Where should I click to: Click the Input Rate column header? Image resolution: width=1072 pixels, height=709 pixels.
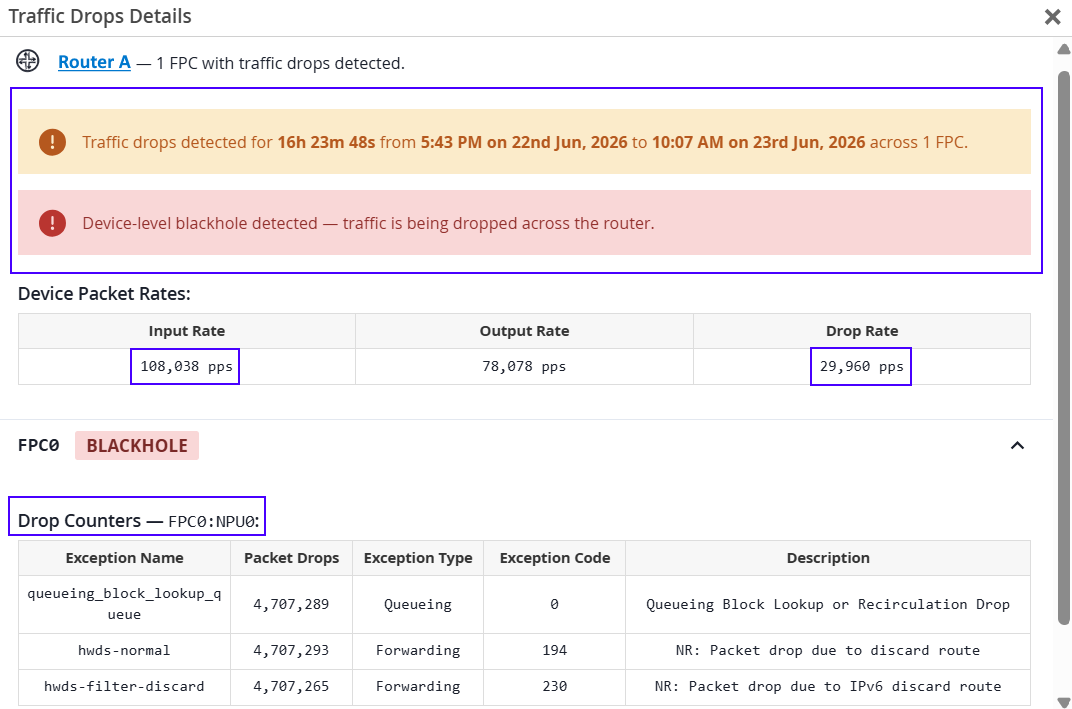(x=187, y=331)
